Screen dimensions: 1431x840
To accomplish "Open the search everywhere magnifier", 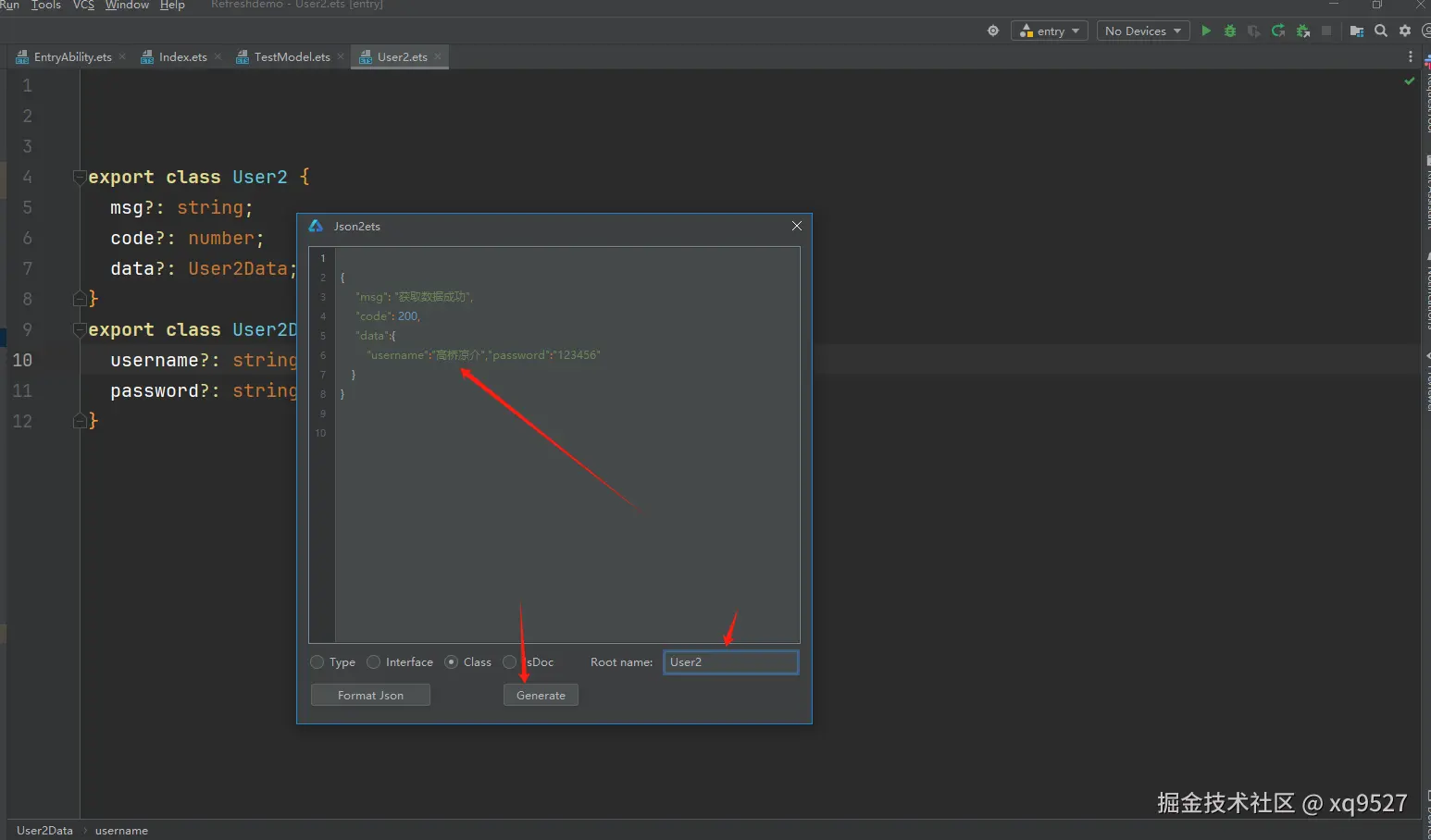I will pos(1381,31).
